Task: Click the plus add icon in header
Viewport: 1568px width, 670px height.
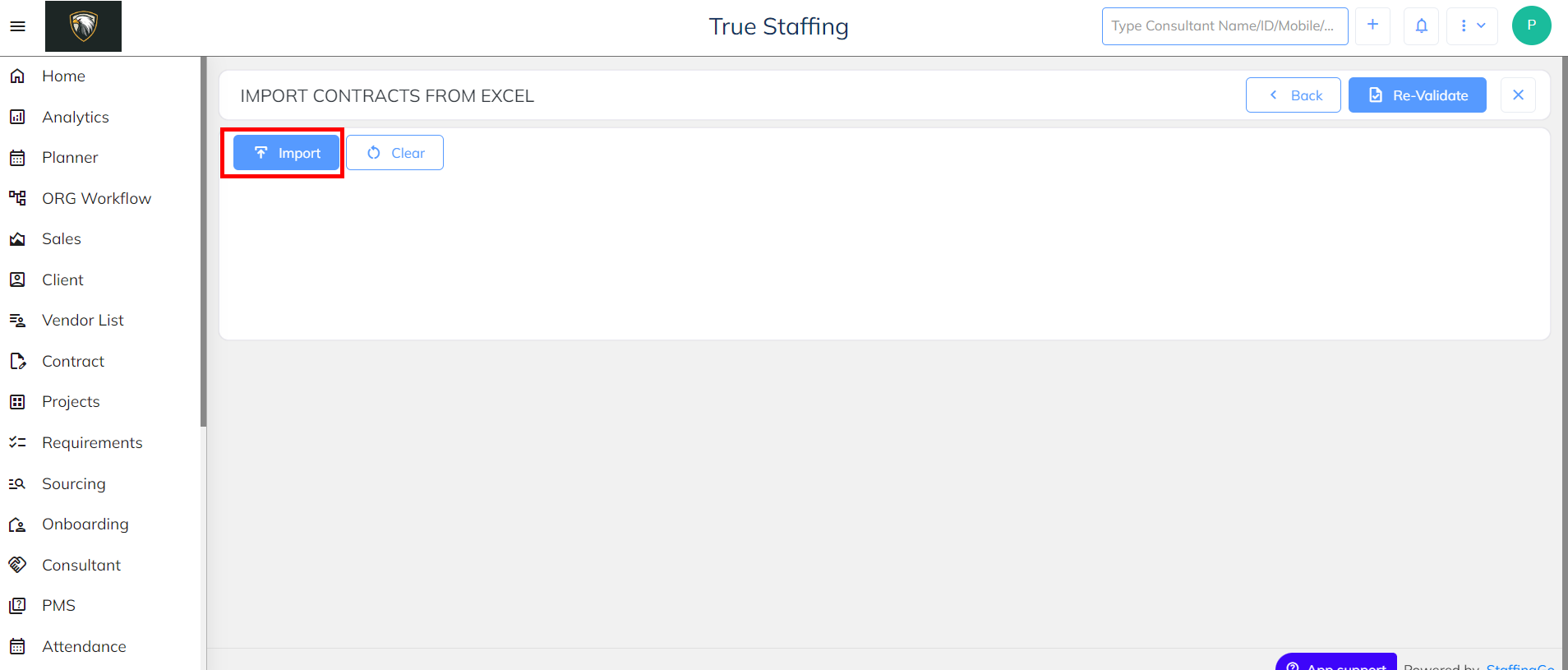Action: pos(1372,26)
